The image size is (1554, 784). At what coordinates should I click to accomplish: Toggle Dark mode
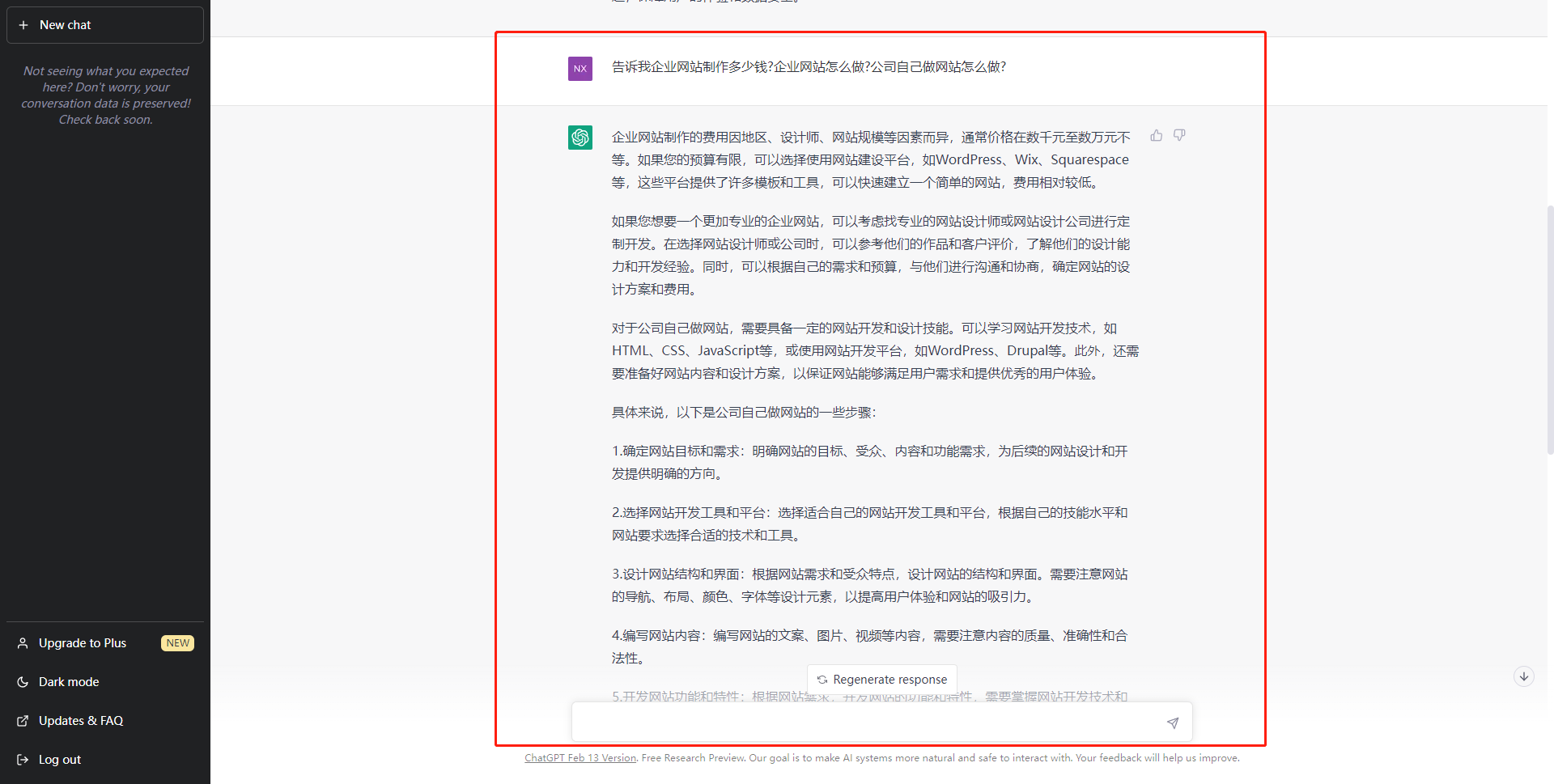point(105,682)
